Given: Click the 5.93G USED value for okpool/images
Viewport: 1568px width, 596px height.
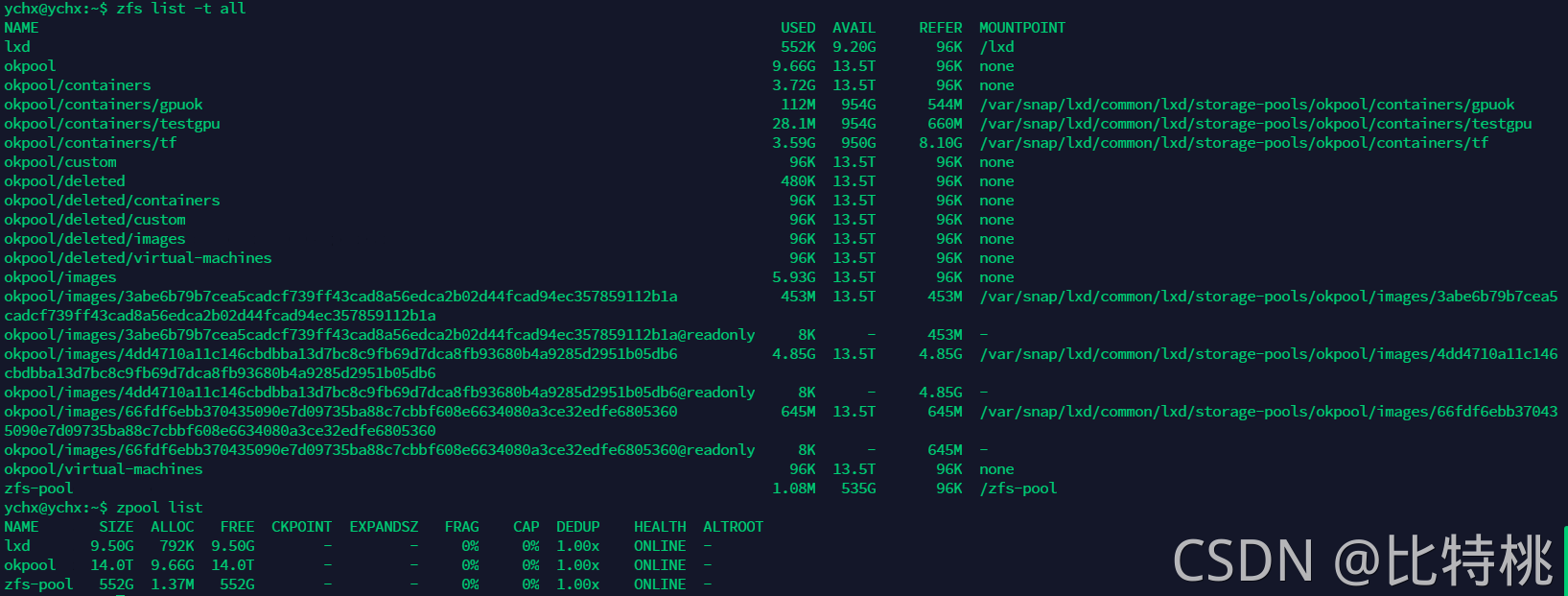Looking at the screenshot, I should (794, 277).
